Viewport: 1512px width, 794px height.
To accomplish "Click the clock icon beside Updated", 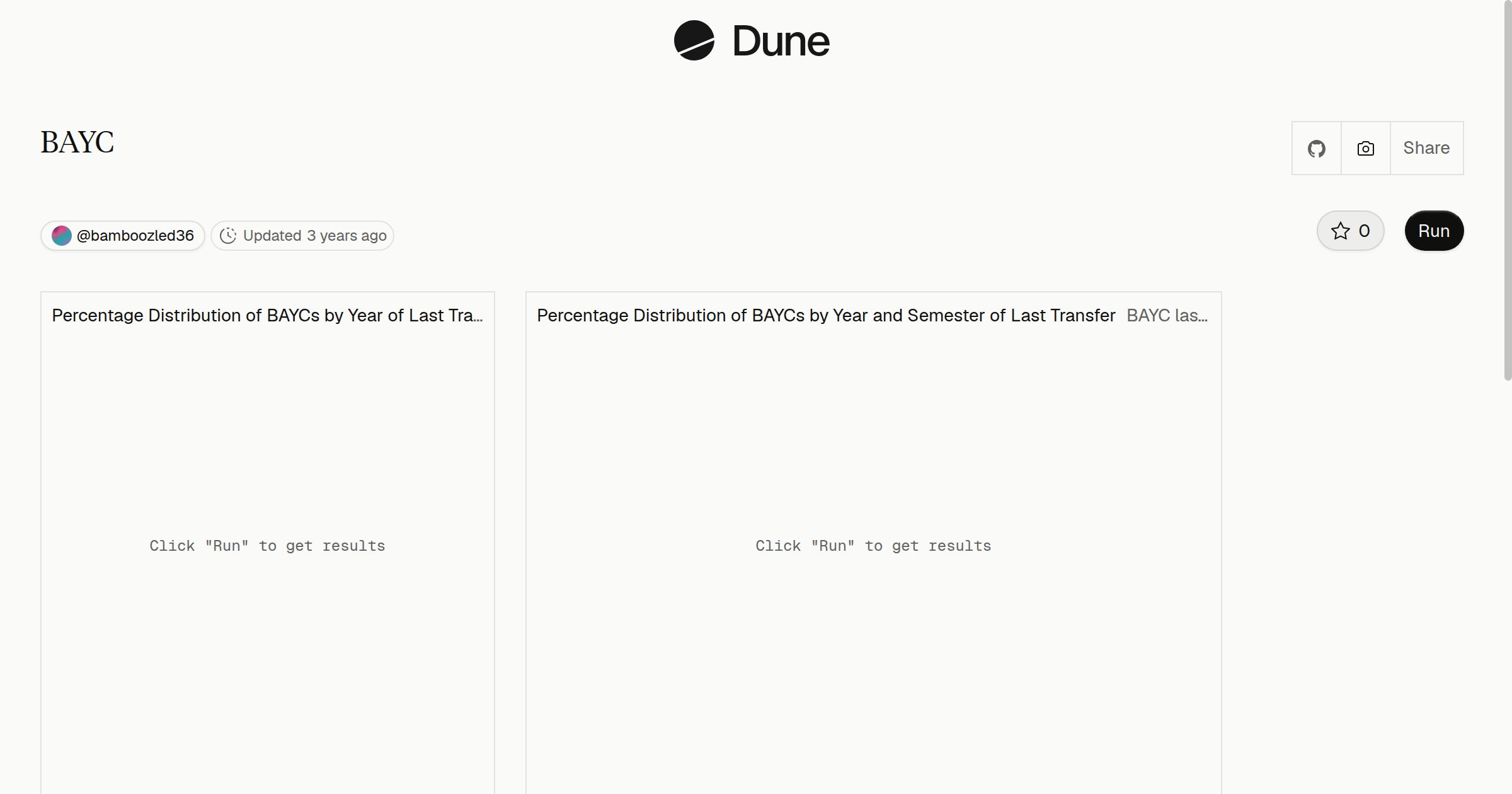I will [x=227, y=236].
